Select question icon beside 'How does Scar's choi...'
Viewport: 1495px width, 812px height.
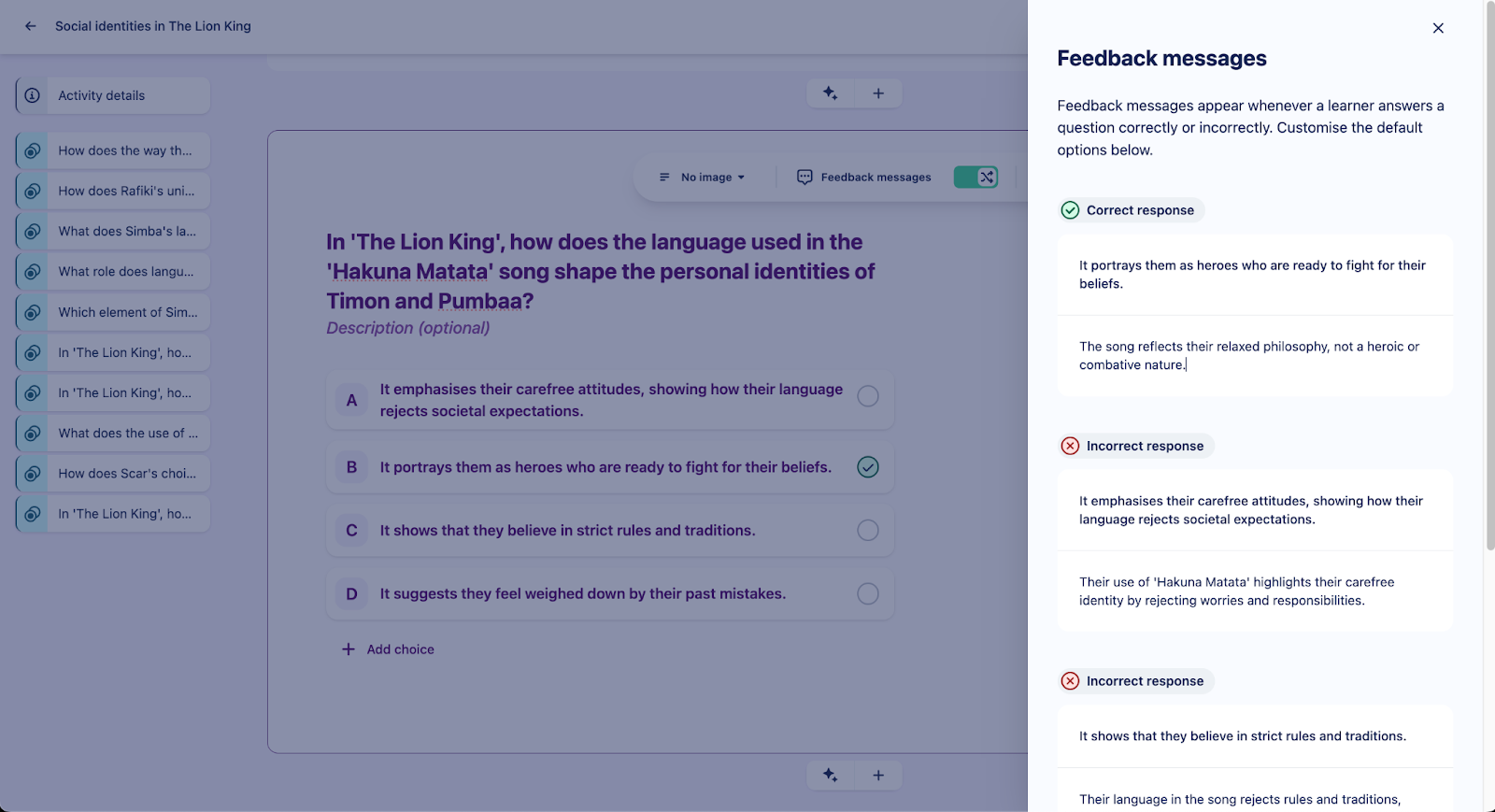coord(33,473)
